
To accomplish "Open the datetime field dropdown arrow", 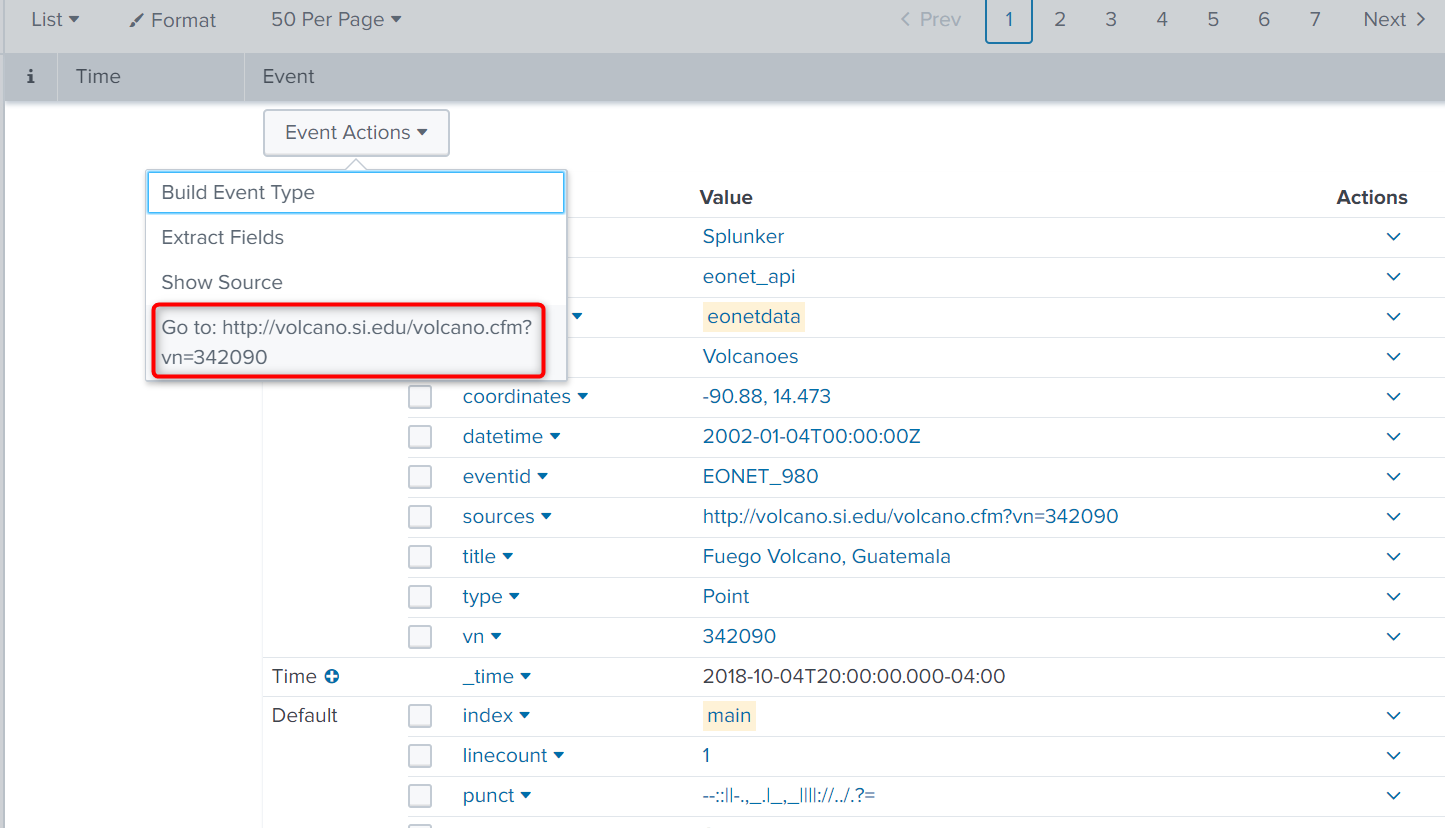I will tap(557, 436).
